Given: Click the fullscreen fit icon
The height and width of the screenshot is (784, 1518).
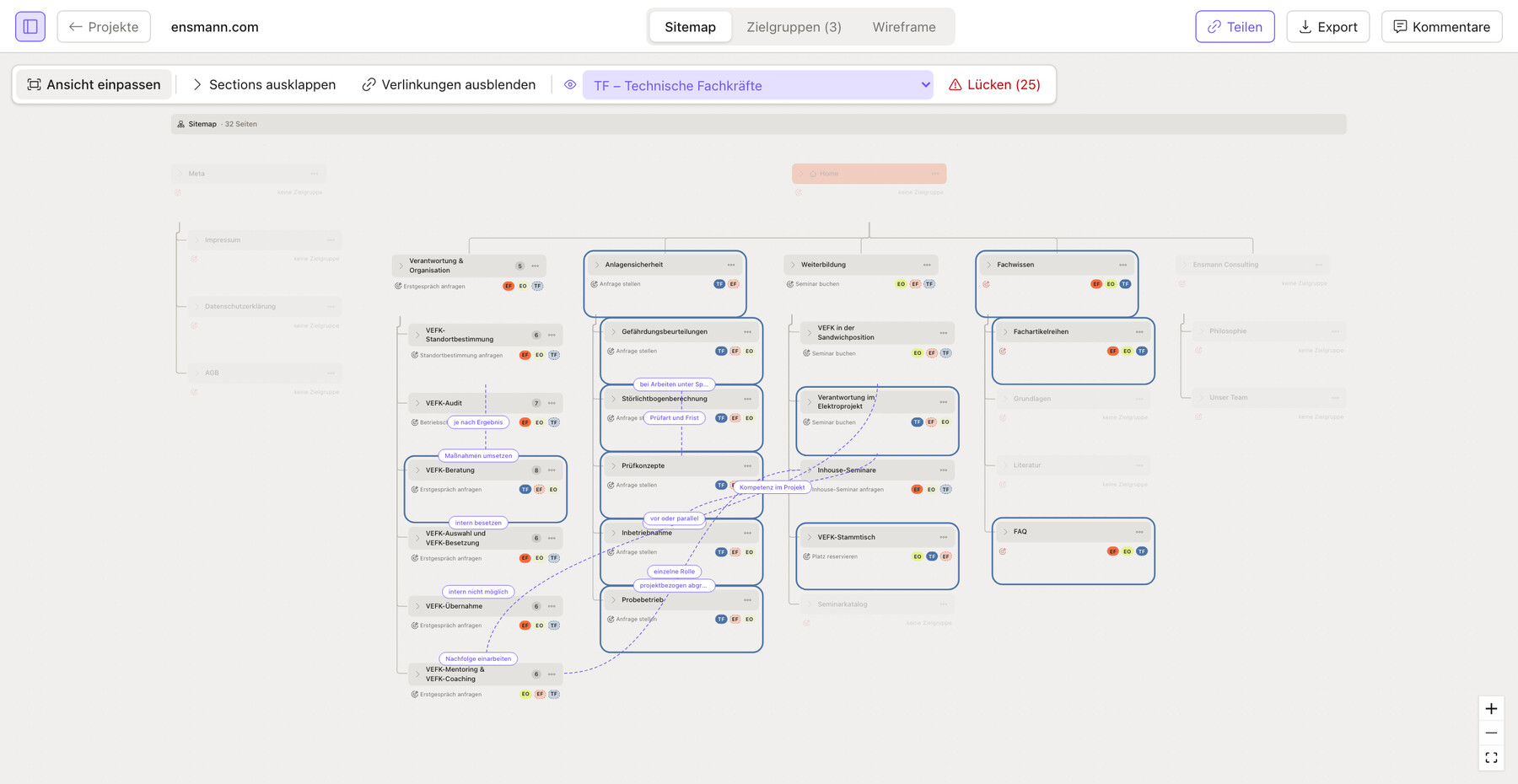Looking at the screenshot, I should coord(1491,758).
